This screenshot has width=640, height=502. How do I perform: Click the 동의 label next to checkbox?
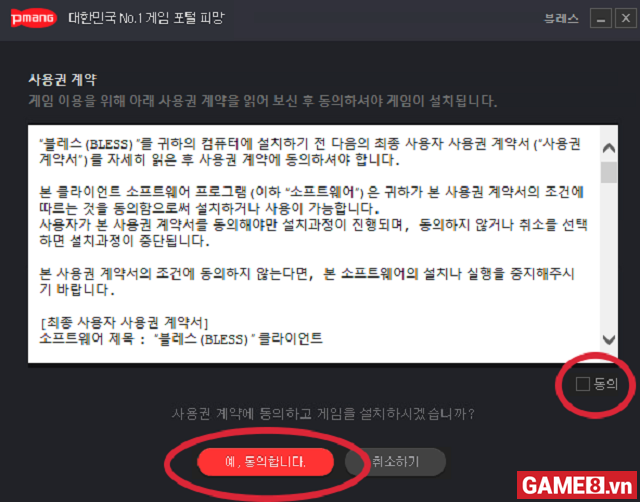point(606,384)
